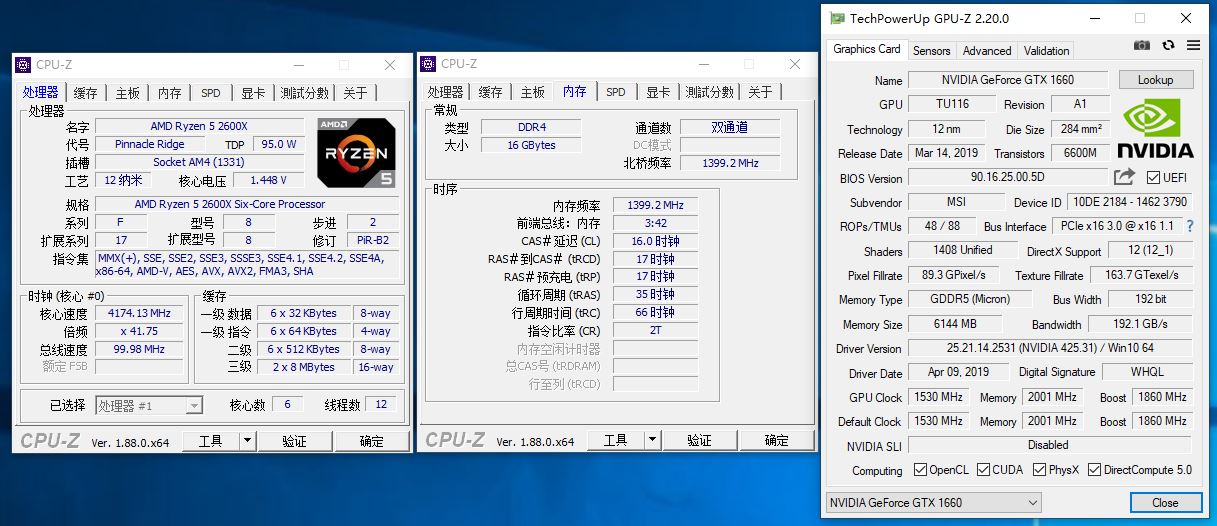Image resolution: width=1217 pixels, height=526 pixels.
Task: Click the right CPU-Z title bar icon
Action: (429, 64)
